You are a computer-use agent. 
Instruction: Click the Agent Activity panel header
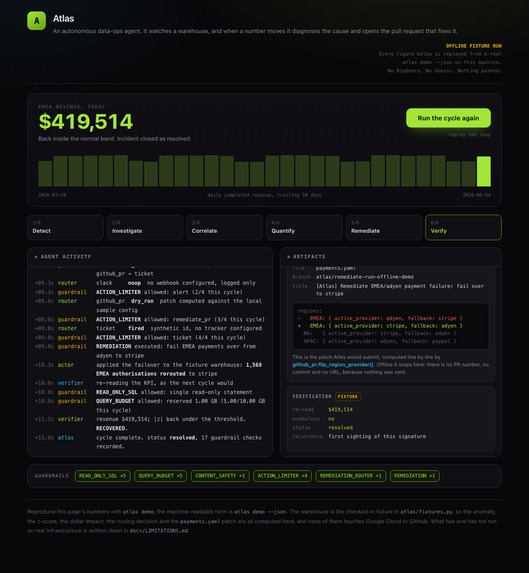pos(150,257)
